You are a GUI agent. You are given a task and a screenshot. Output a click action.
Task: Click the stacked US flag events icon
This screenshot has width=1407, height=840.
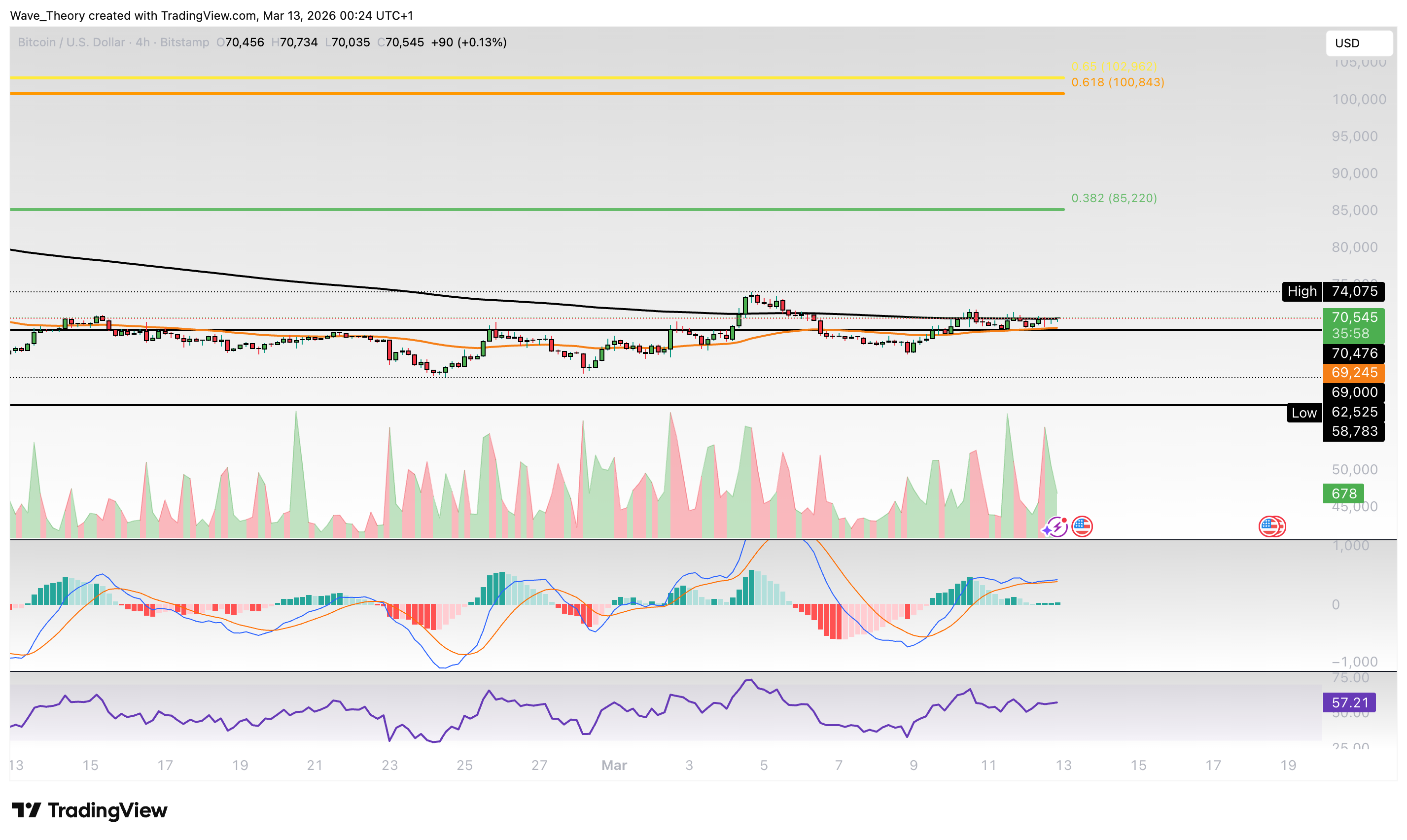[1271, 526]
